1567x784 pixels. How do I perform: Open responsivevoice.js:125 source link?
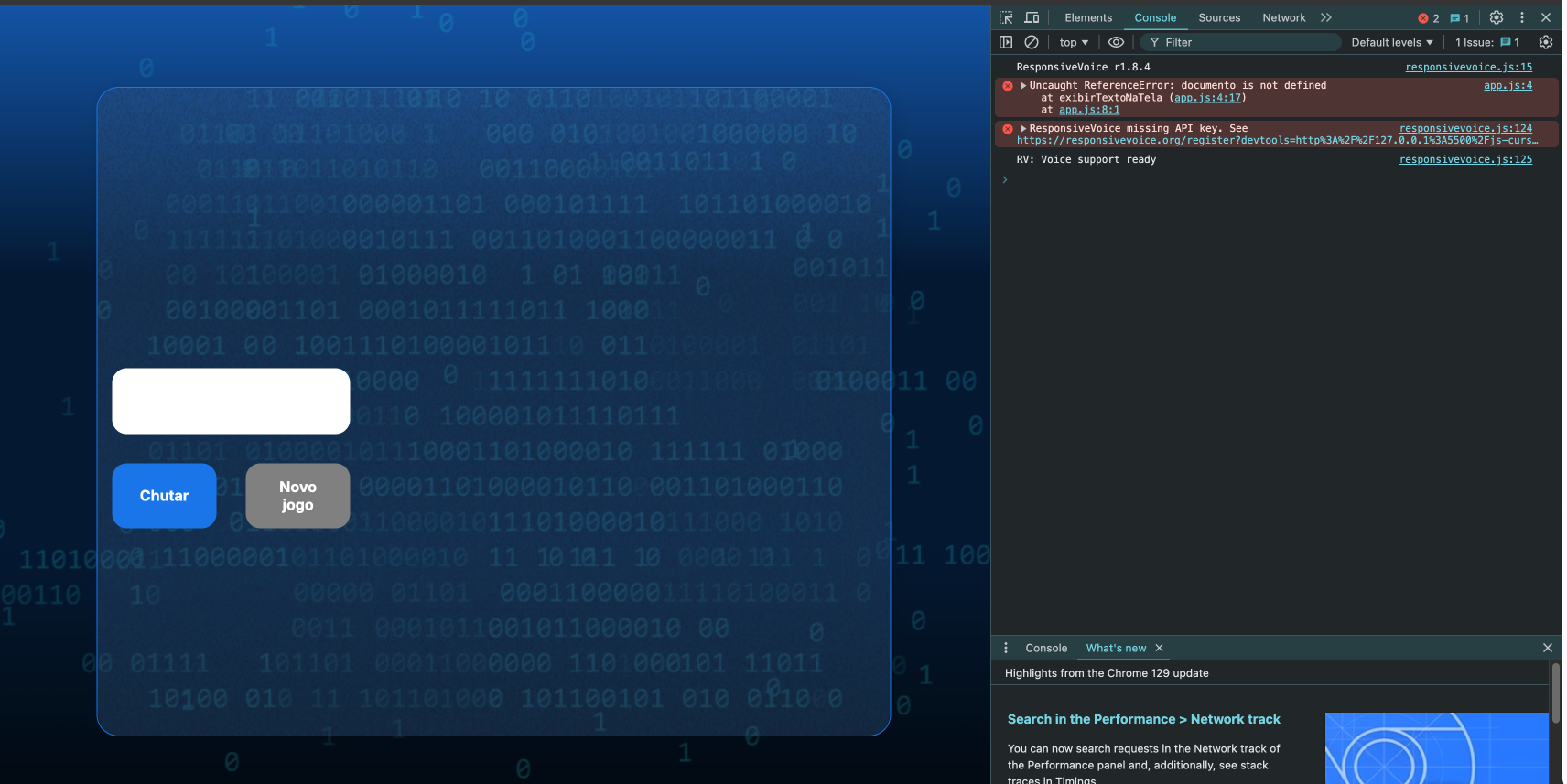pos(1465,159)
